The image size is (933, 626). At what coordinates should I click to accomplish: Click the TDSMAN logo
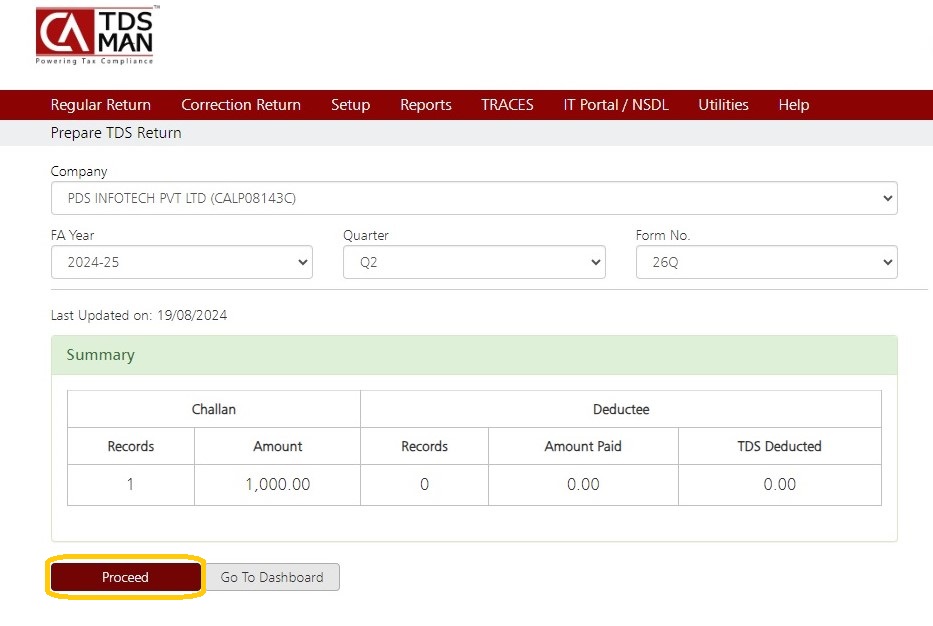(x=97, y=35)
